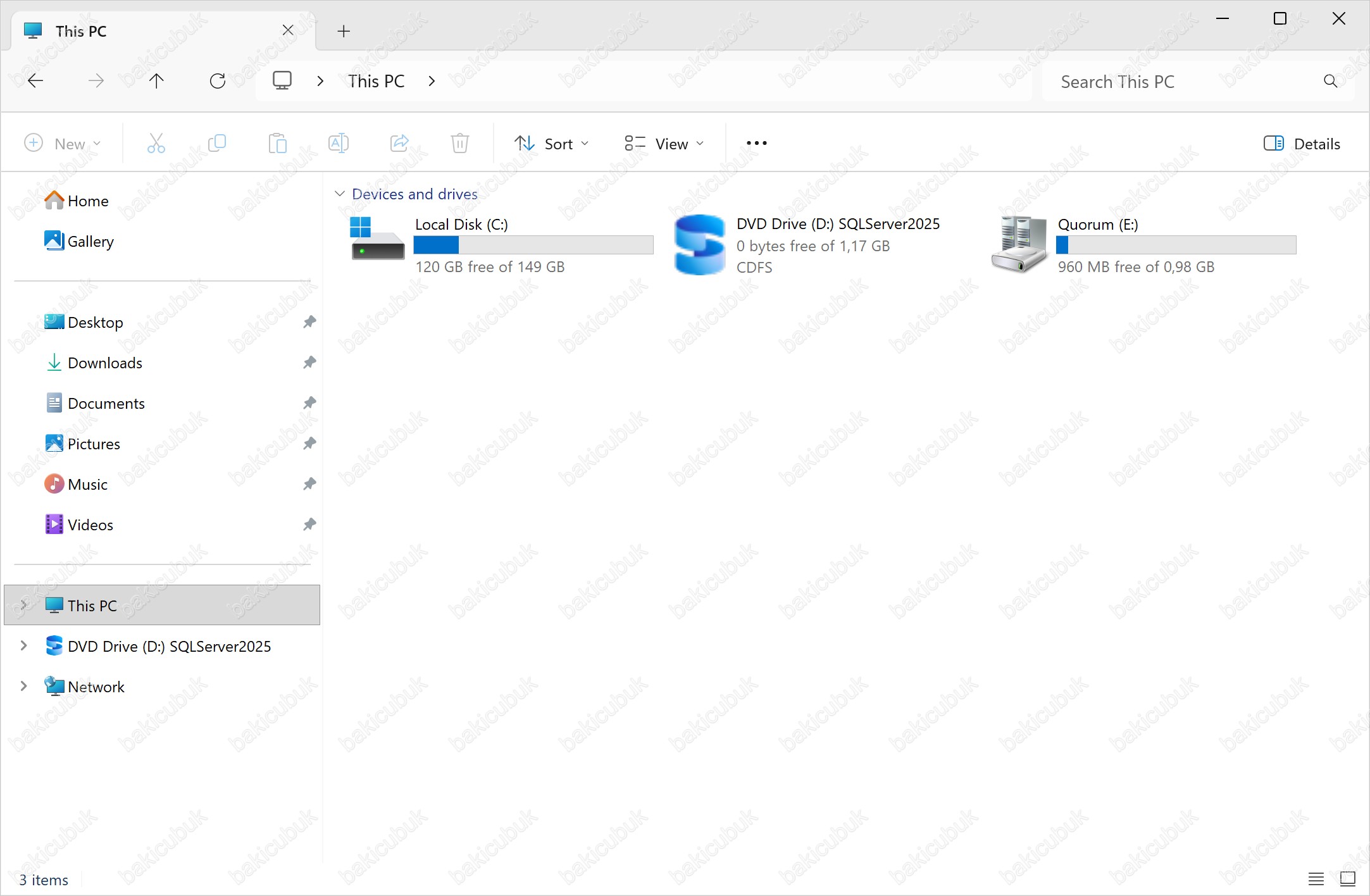Click the Refresh icon in navigation bar
The image size is (1370, 896).
click(217, 81)
